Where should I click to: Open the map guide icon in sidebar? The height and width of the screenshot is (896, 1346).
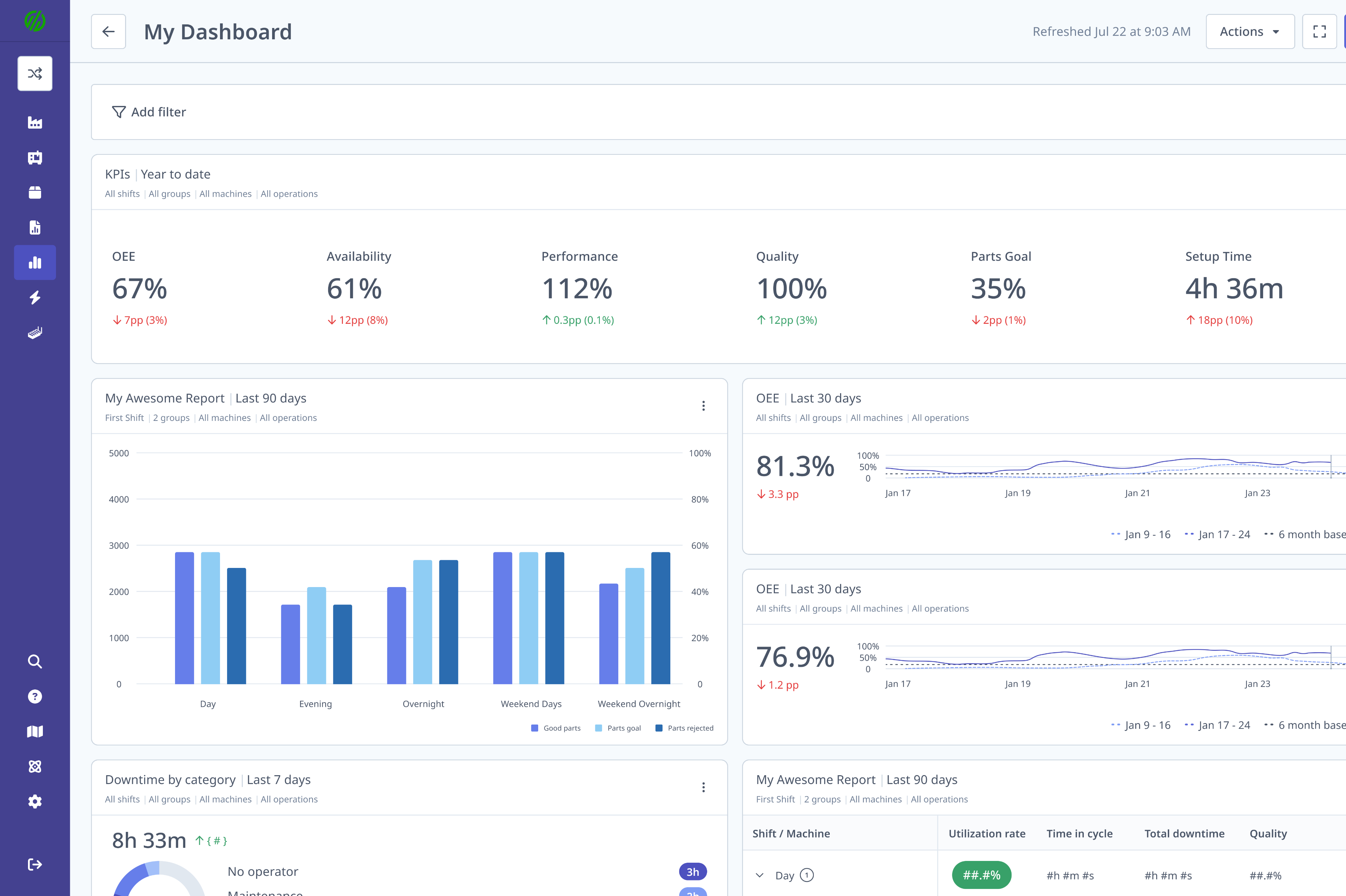click(x=35, y=731)
